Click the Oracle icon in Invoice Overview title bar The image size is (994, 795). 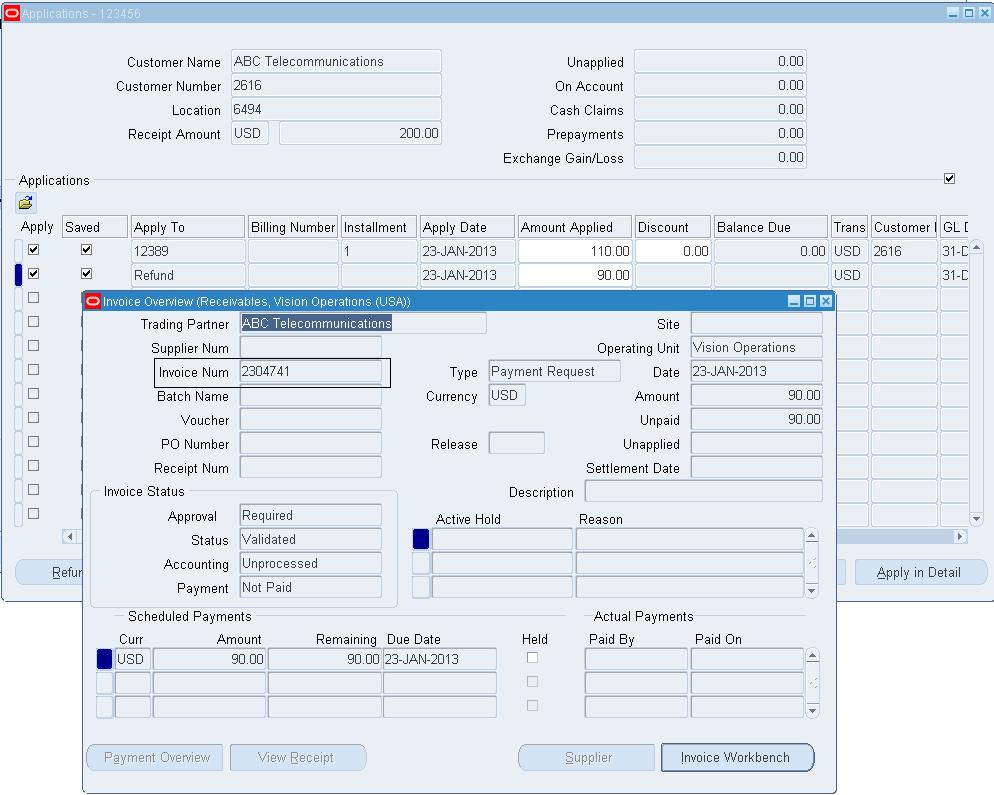(x=93, y=301)
